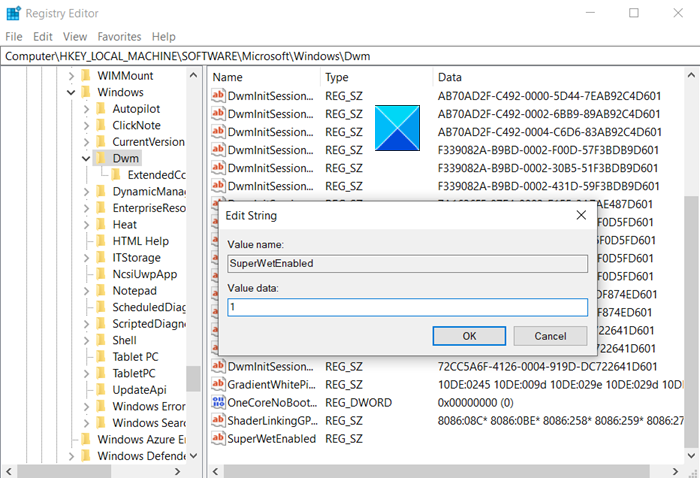Viewport: 700px width, 478px height.
Task: Click the registry path address bar
Action: pyautogui.click(x=350, y=56)
